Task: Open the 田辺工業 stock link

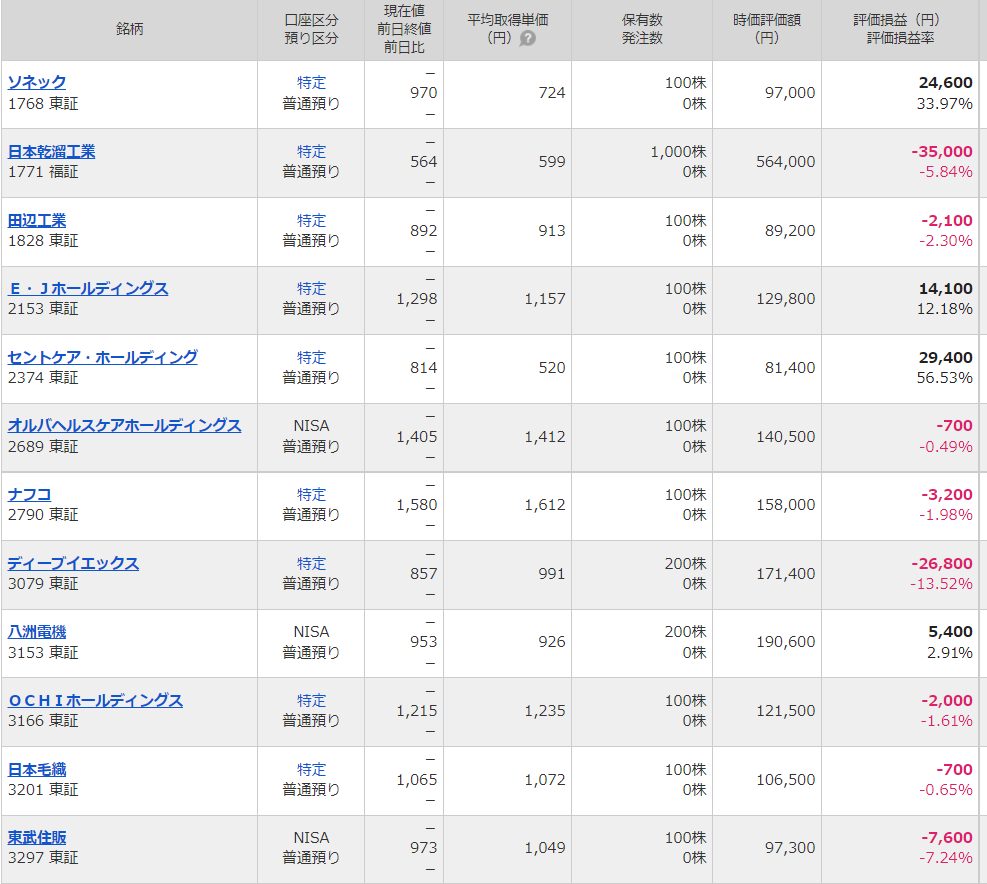Action: 37,220
